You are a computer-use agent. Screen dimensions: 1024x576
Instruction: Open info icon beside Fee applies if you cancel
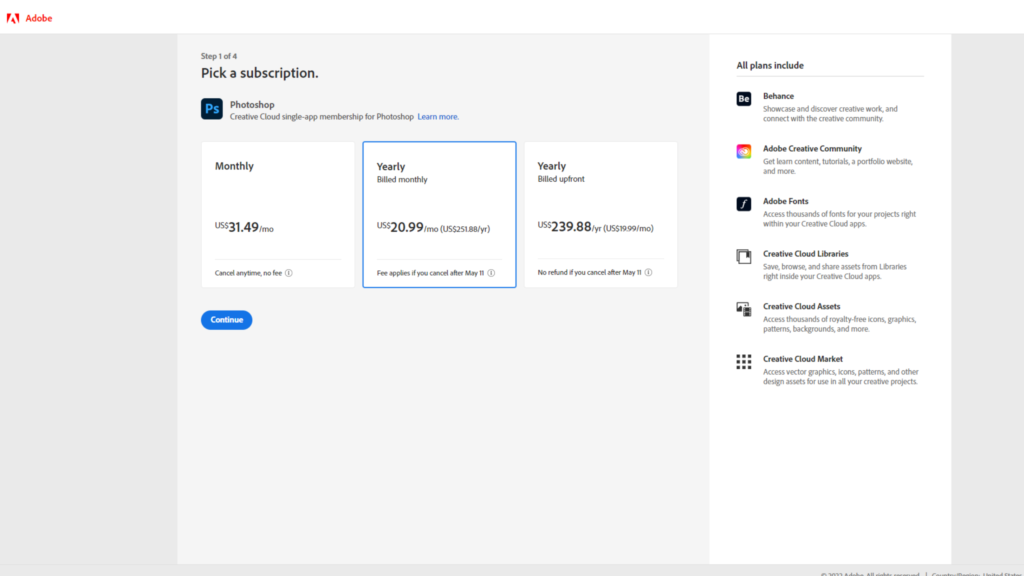[491, 273]
